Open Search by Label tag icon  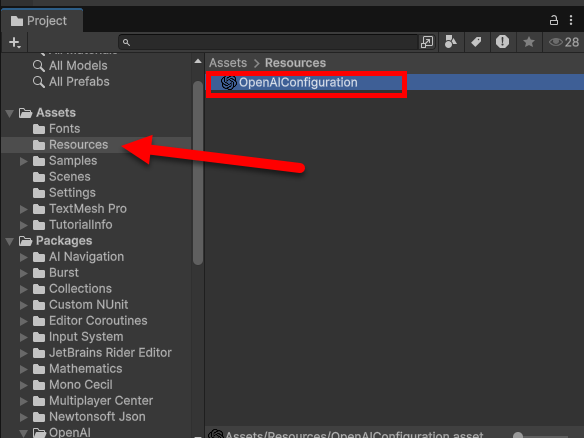[x=476, y=42]
